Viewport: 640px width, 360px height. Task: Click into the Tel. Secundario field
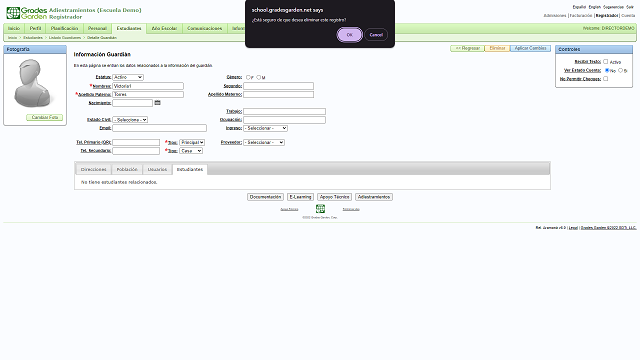click(136, 151)
